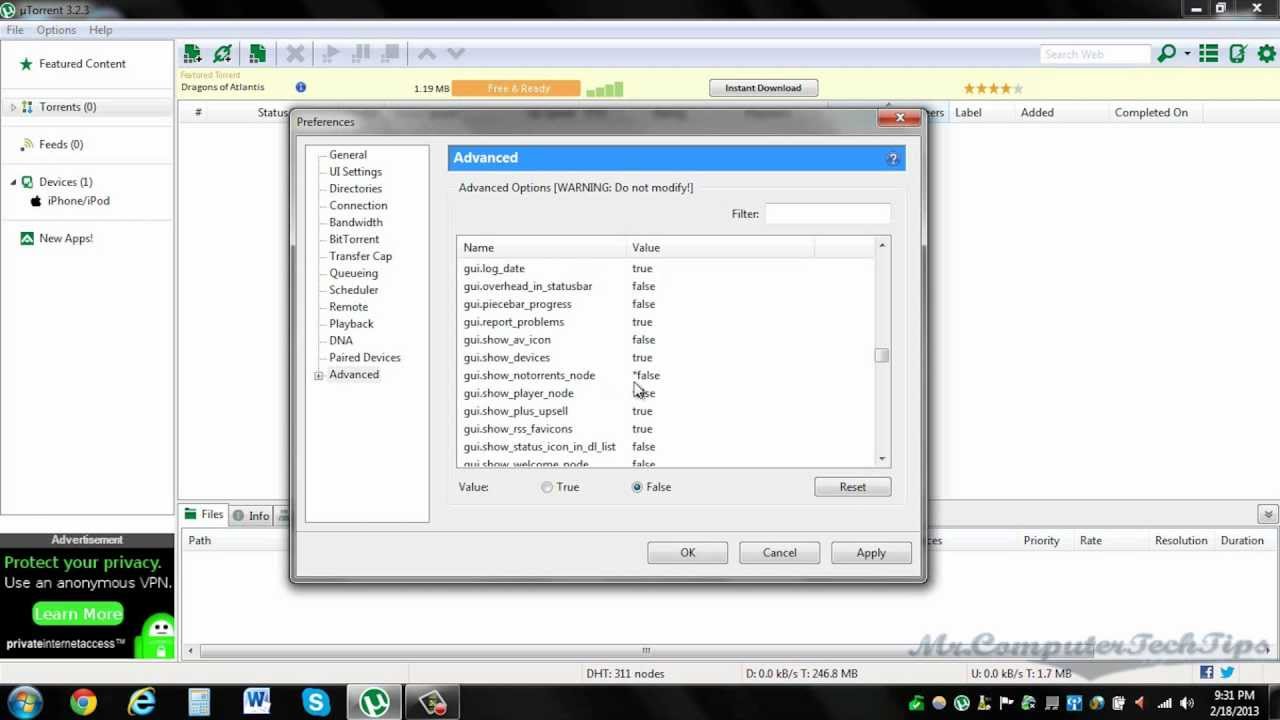
Task: Click iPhone/iPod device in sidebar
Action: click(x=78, y=201)
